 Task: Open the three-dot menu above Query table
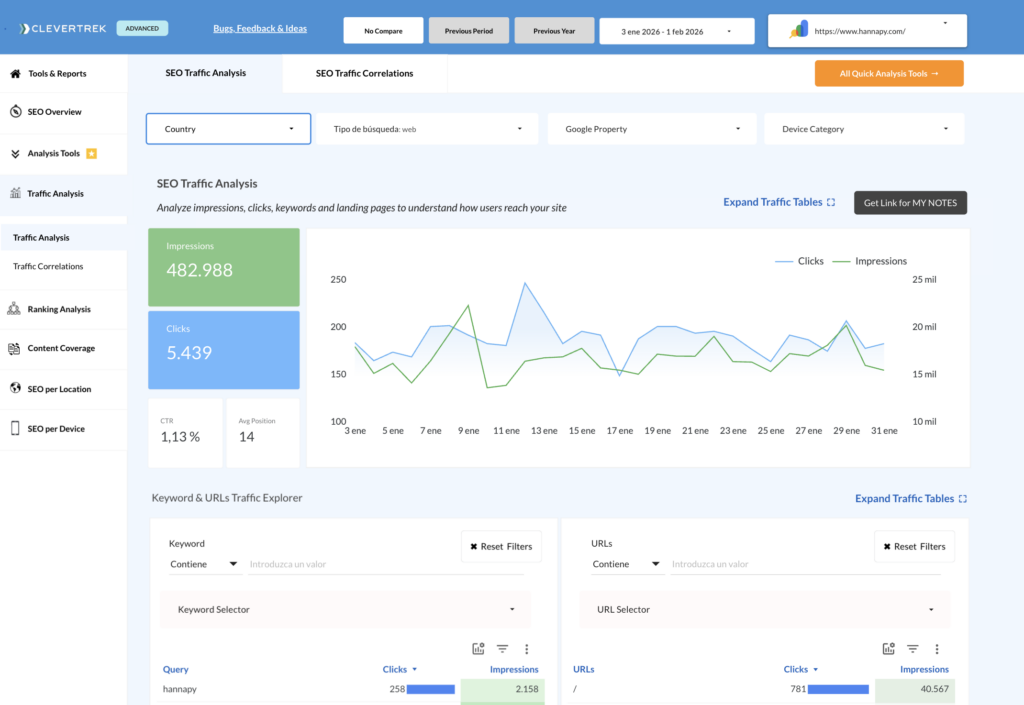point(527,649)
